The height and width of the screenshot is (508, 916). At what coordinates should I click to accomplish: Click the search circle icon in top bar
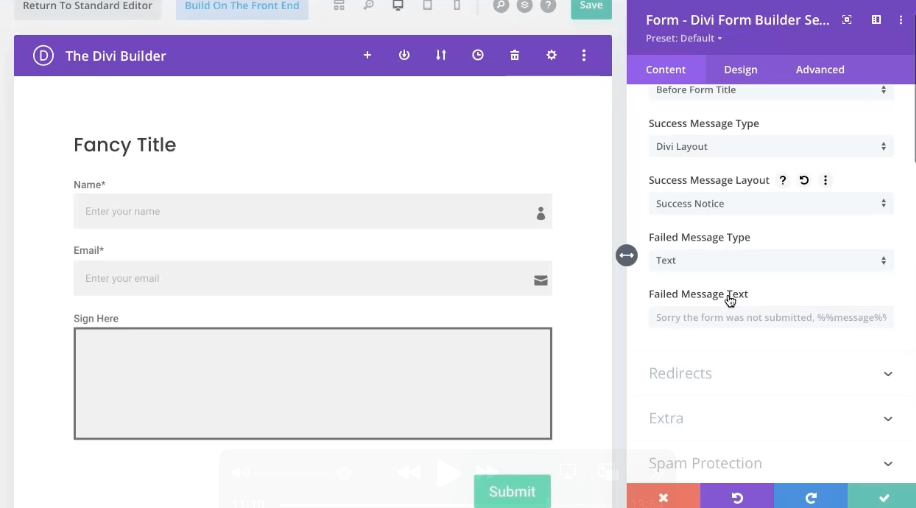pyautogui.click(x=501, y=5)
